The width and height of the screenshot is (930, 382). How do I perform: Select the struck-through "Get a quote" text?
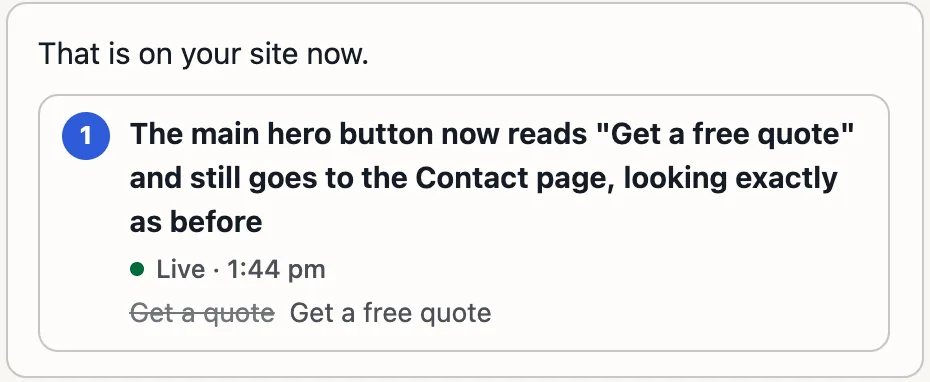tap(202, 313)
